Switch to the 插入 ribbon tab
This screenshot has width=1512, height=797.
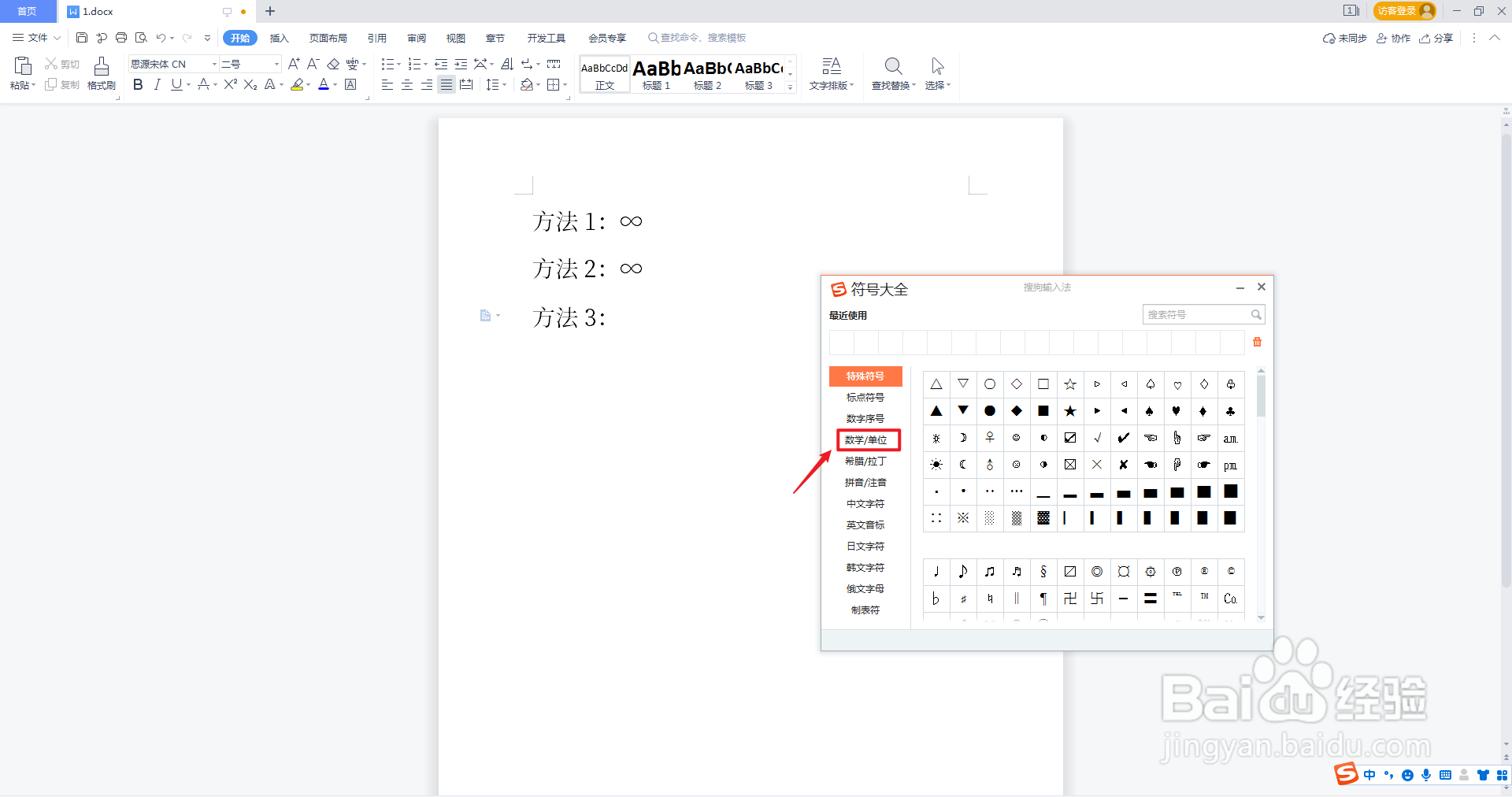pyautogui.click(x=279, y=38)
